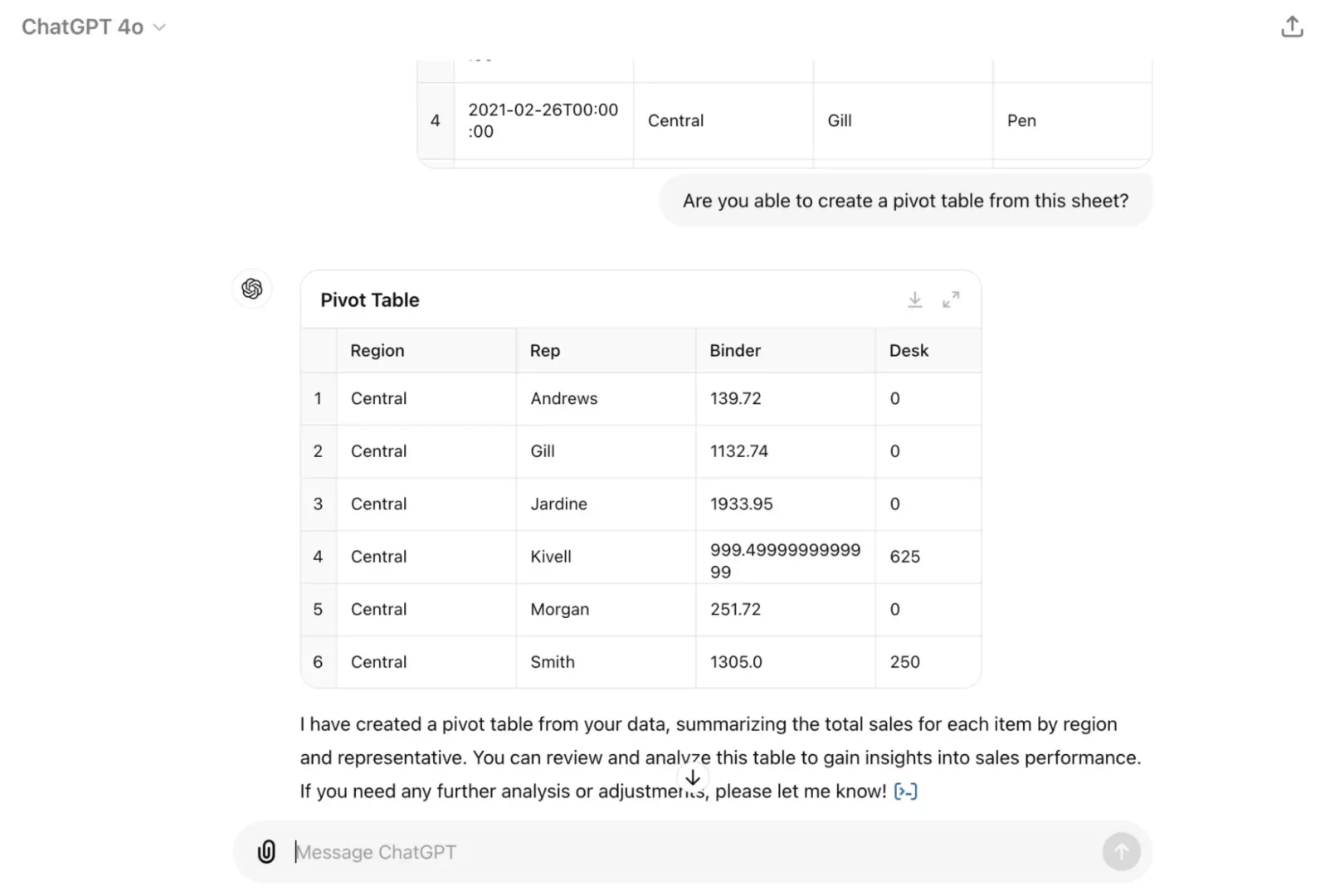Click the 2021-02-26T00:00:00 date cell
The width and height of the screenshot is (1320, 896).
tap(543, 120)
